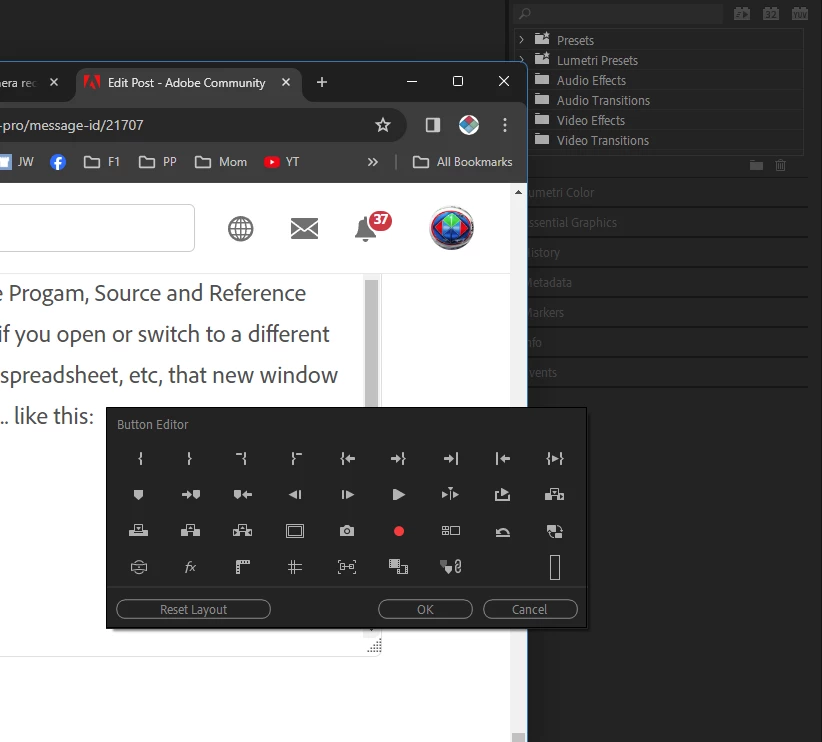
Task: Toggle the YUV Effects filter icon
Action: point(799,14)
